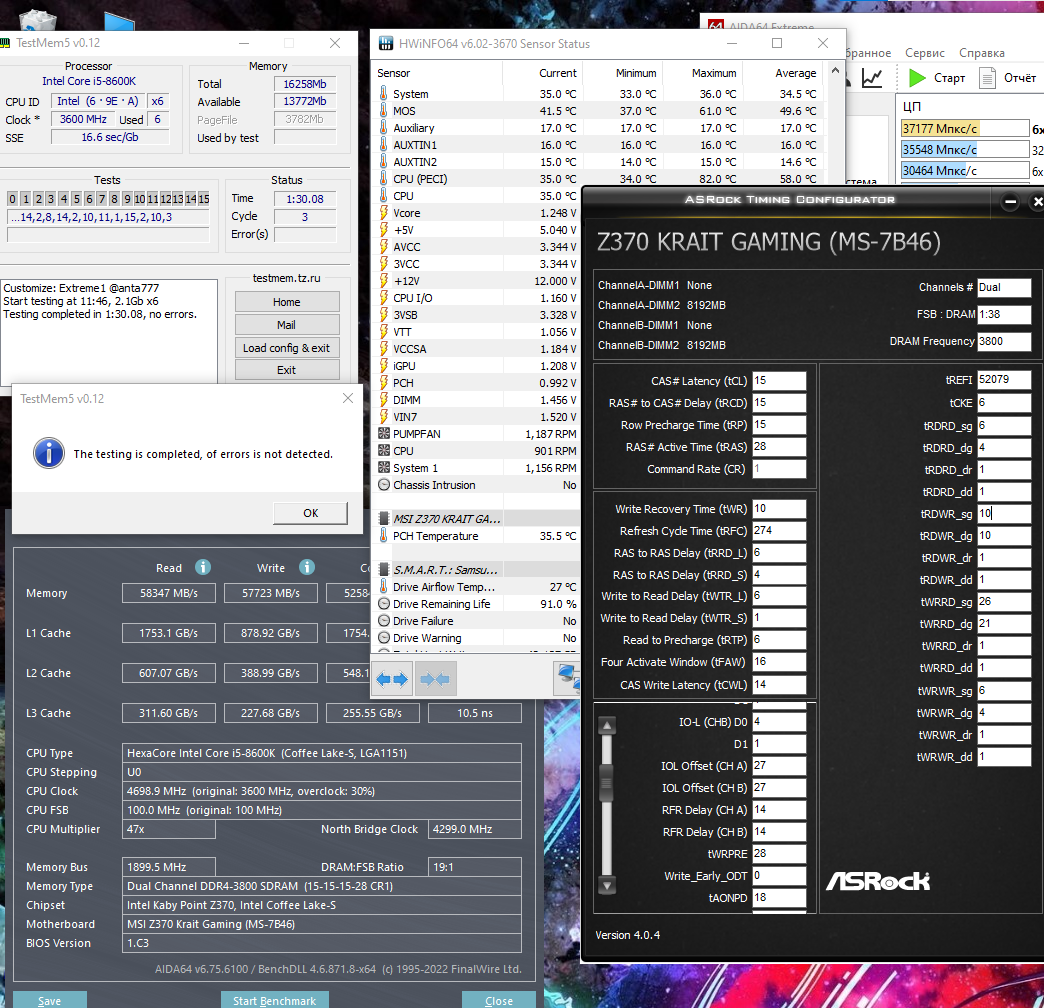Click the FSB : DRAM ratio field

1004,314
